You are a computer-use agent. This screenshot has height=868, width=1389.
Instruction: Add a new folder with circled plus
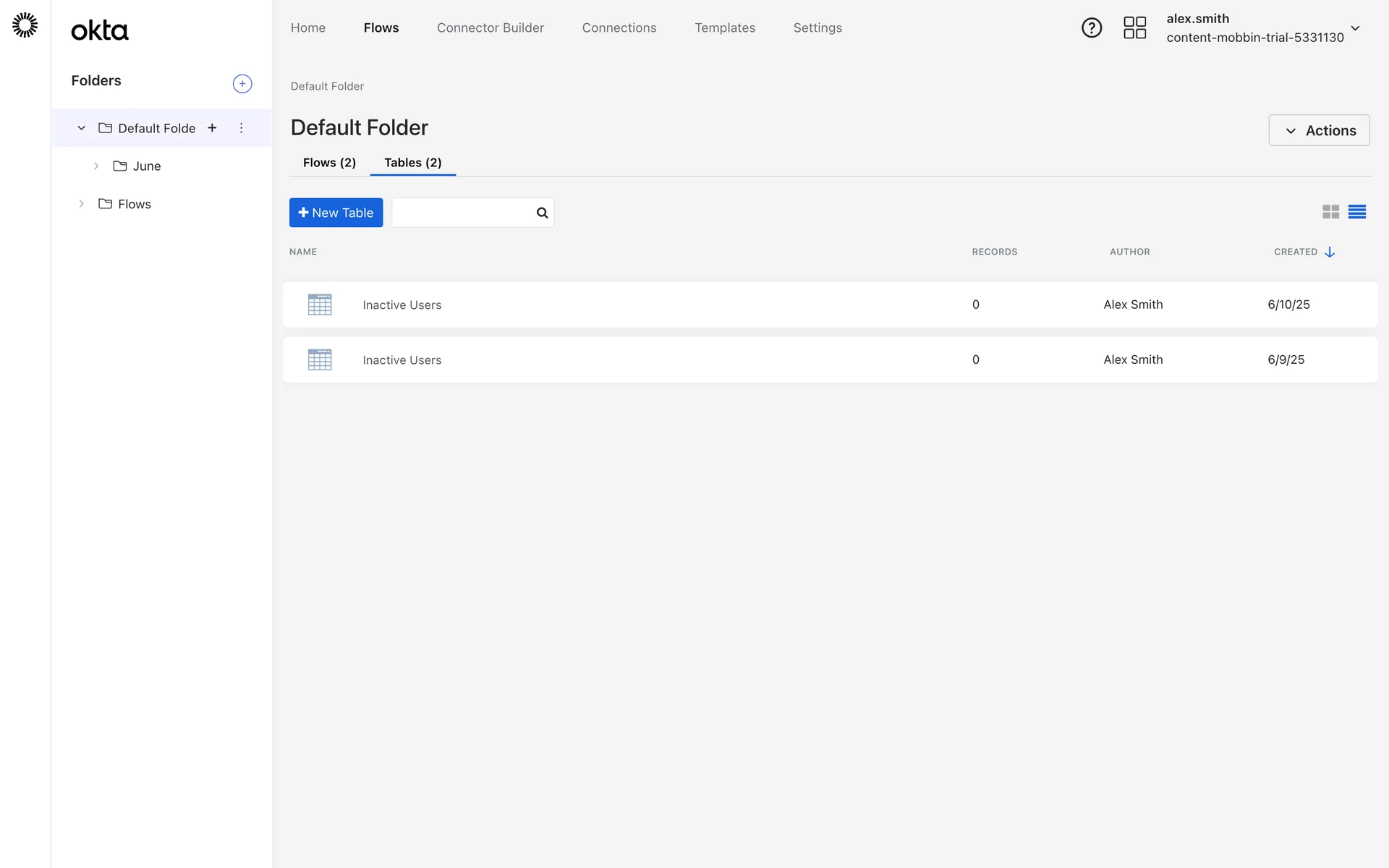pos(242,84)
